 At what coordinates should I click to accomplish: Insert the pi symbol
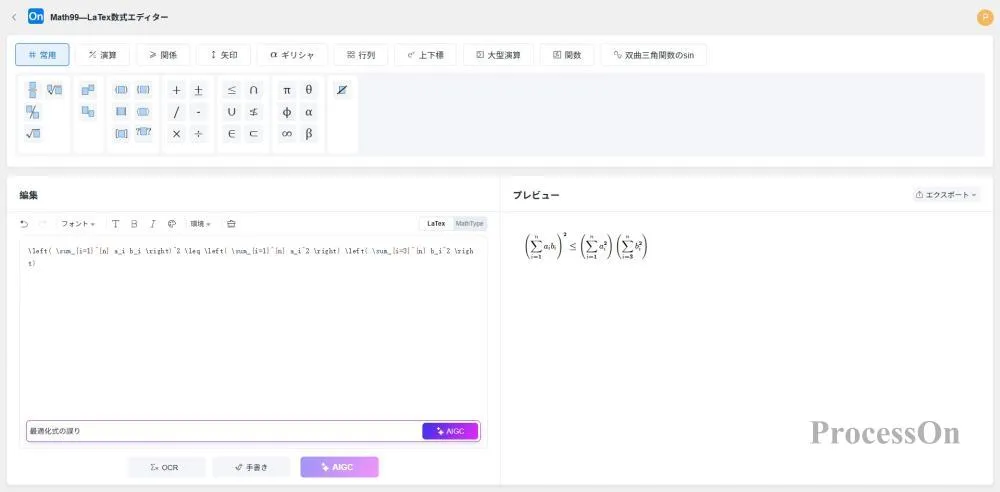click(287, 91)
